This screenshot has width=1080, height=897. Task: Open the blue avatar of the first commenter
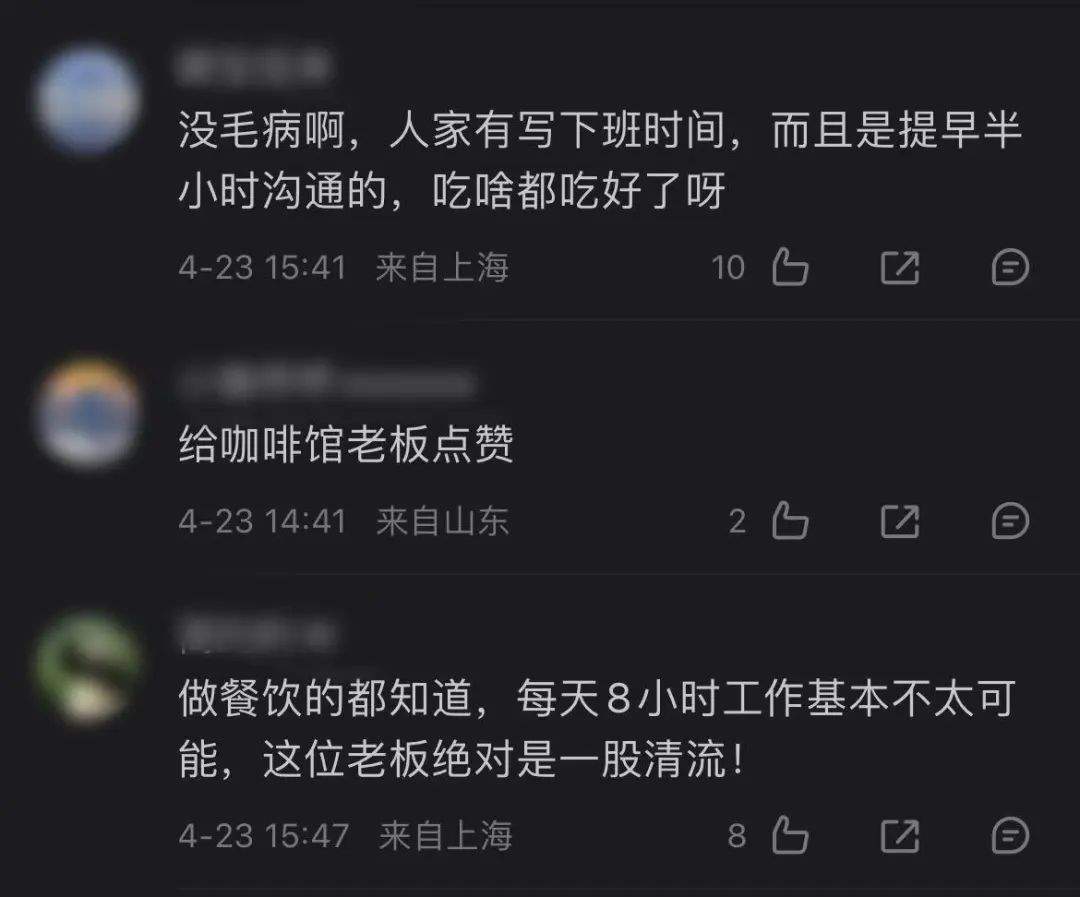coord(87,99)
